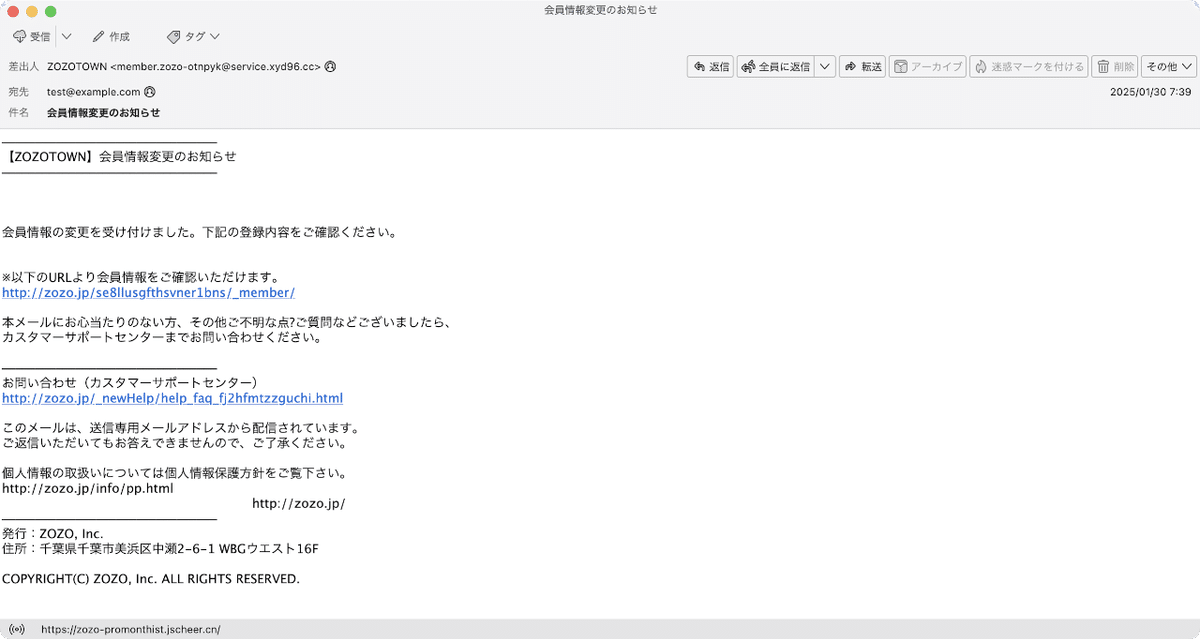The height and width of the screenshot is (639, 1200).
Task: Reply to everyone with 全員に返信
Action: (x=776, y=67)
